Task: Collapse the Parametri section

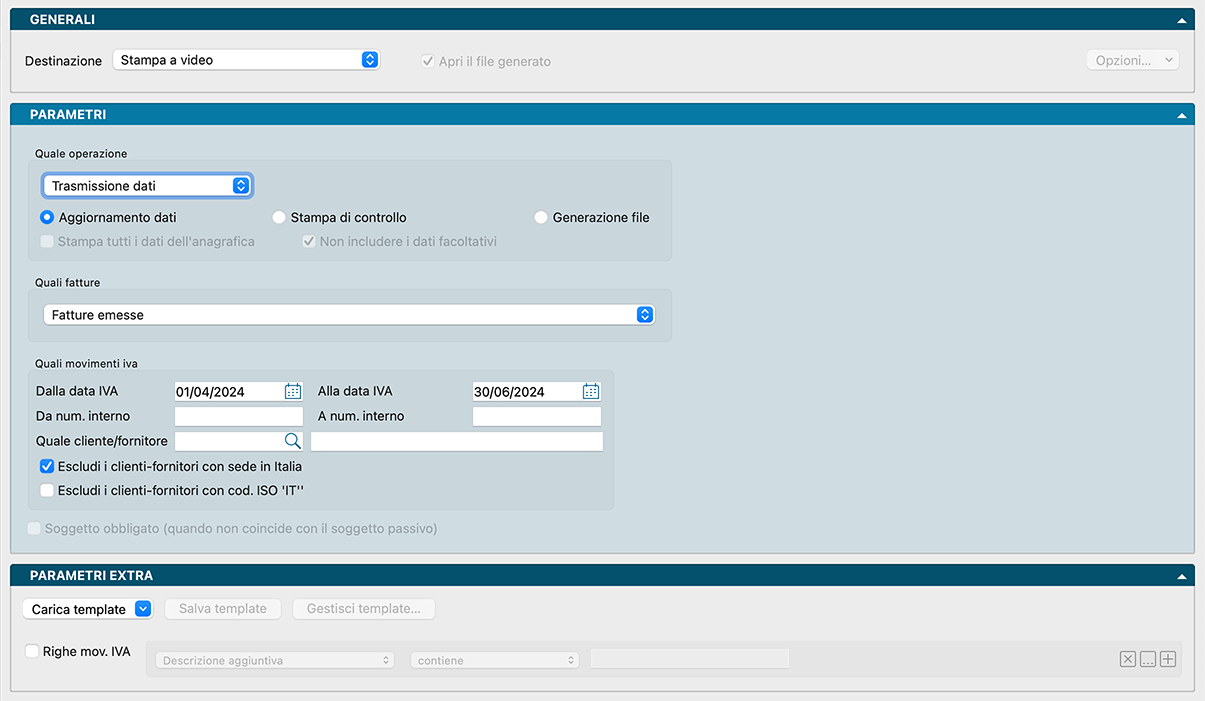Action: pyautogui.click(x=1182, y=115)
